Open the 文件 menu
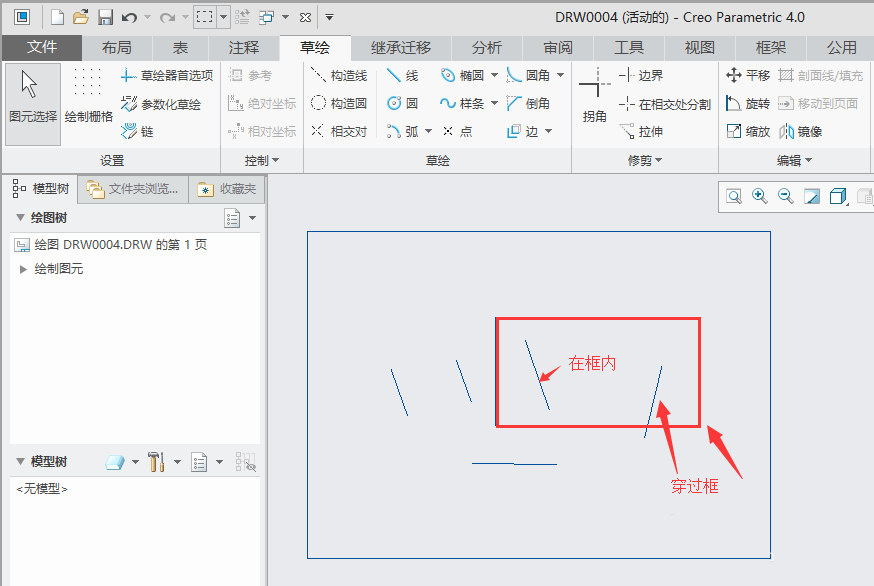This screenshot has height=586, width=874. coord(40,47)
